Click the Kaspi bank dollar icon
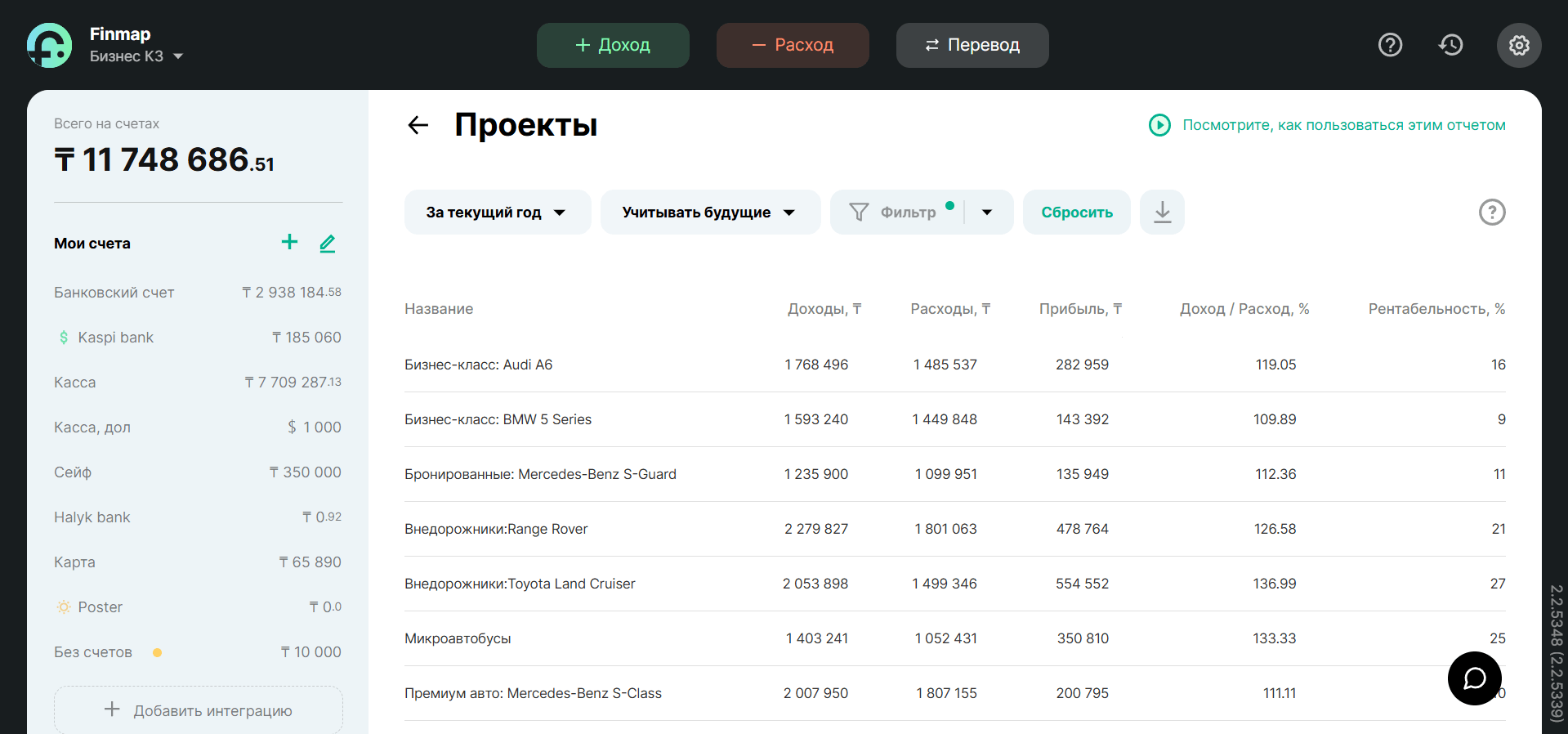 (x=64, y=338)
